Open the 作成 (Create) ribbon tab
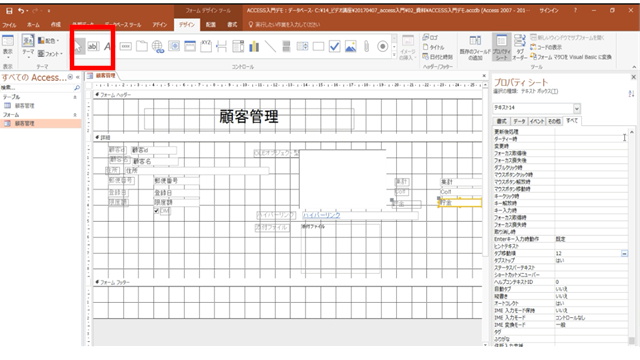The image size is (640, 360). pos(56,25)
